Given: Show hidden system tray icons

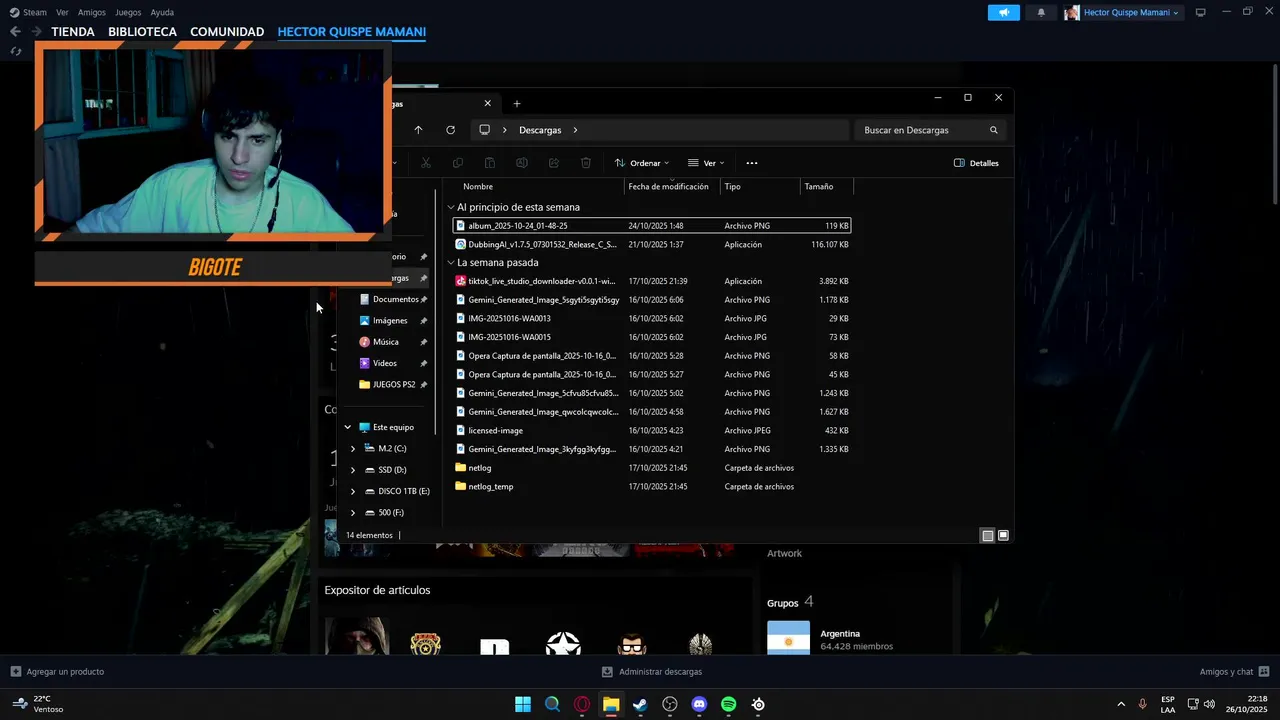Looking at the screenshot, I should click(1120, 704).
